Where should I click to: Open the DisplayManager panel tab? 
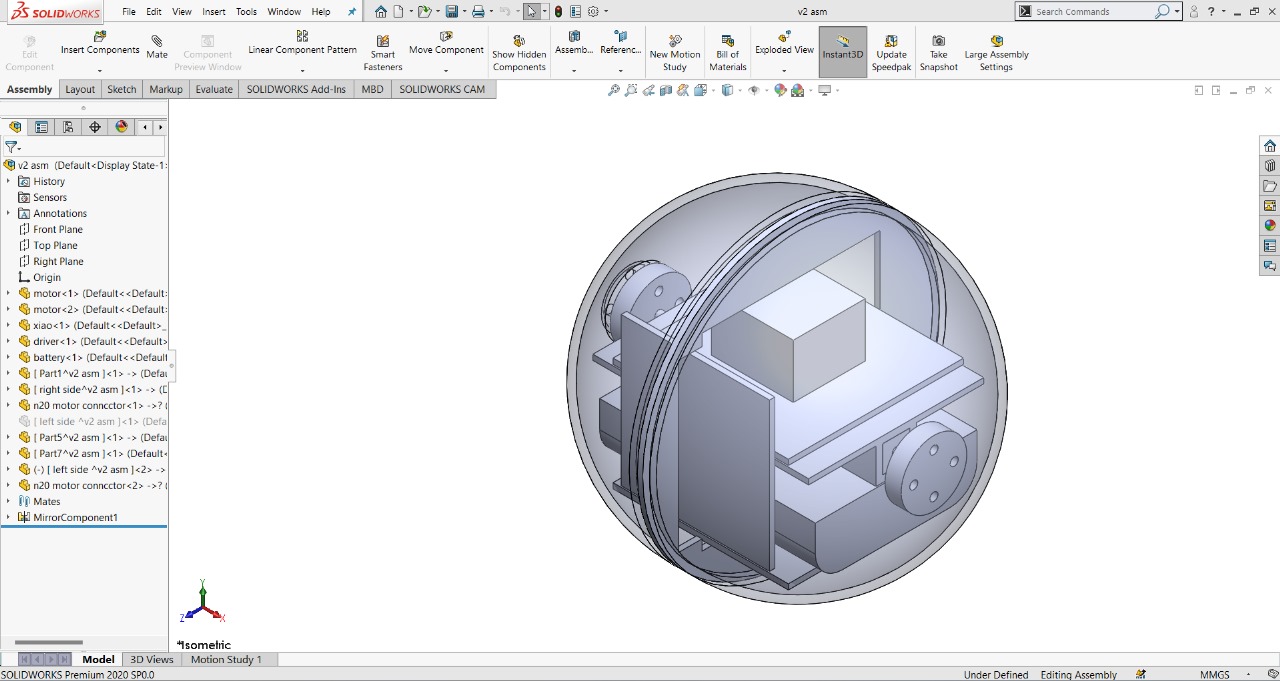(122, 127)
